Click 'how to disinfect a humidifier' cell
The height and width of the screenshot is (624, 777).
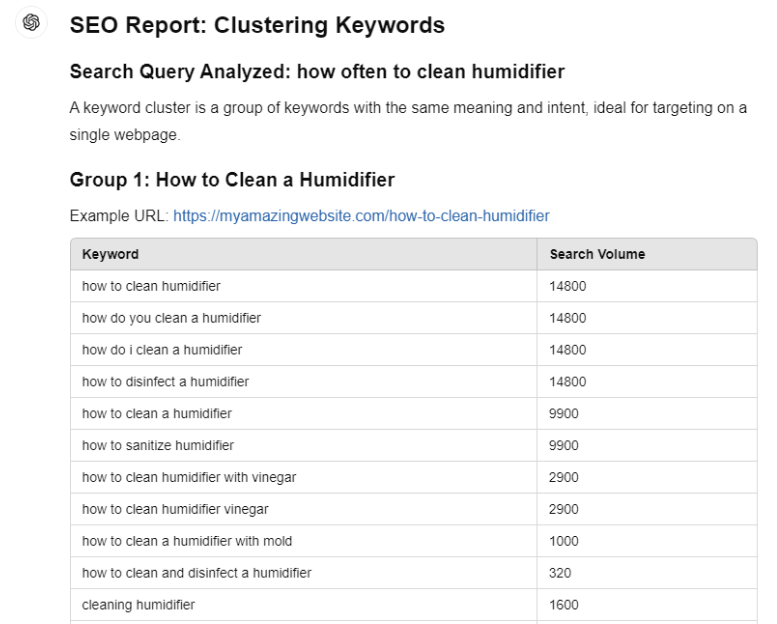click(x=304, y=382)
